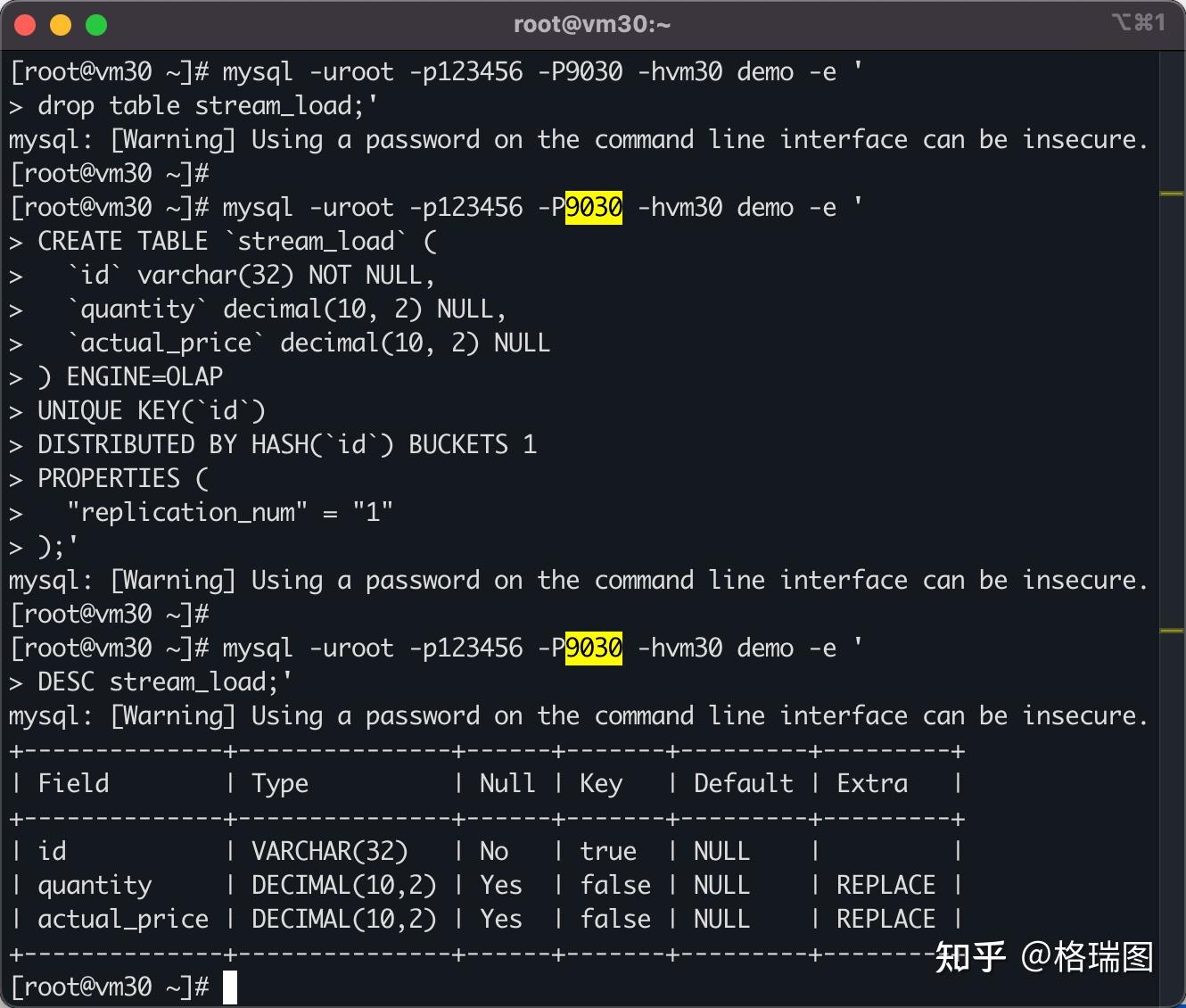Click the 知乎 @格瑞图 watermark

[x=1042, y=956]
